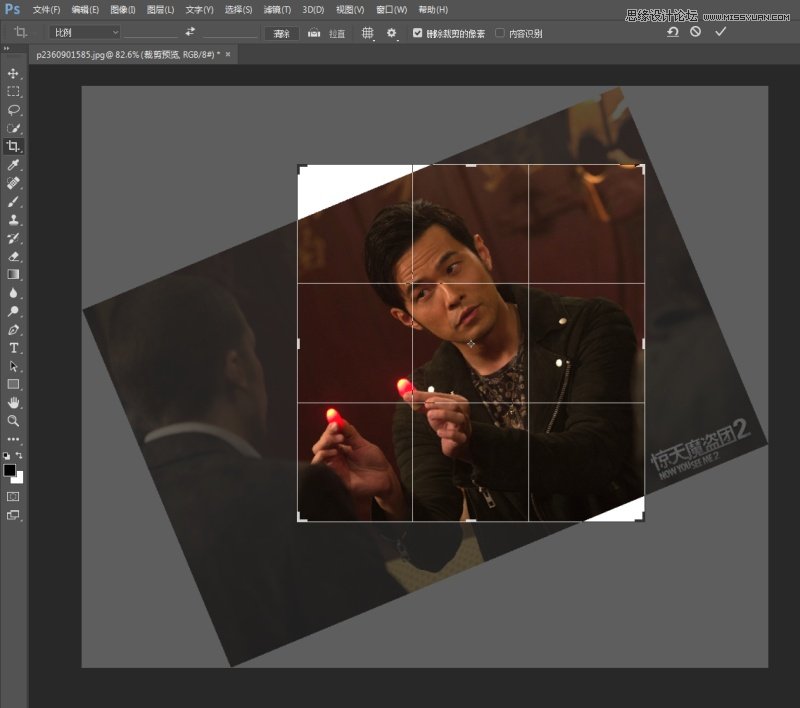Enable the 内容识别 checkbox
800x708 pixels.
(x=500, y=33)
